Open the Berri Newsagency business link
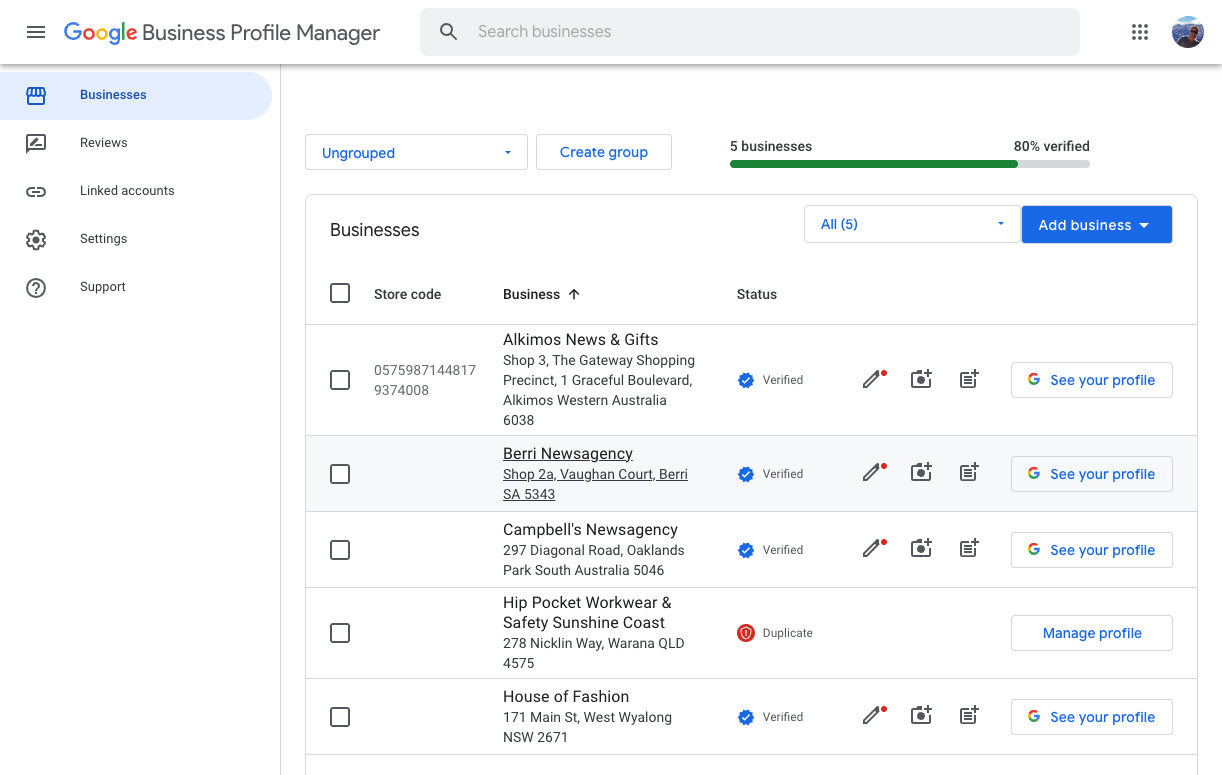Viewport: 1222px width, 775px height. pyautogui.click(x=568, y=454)
